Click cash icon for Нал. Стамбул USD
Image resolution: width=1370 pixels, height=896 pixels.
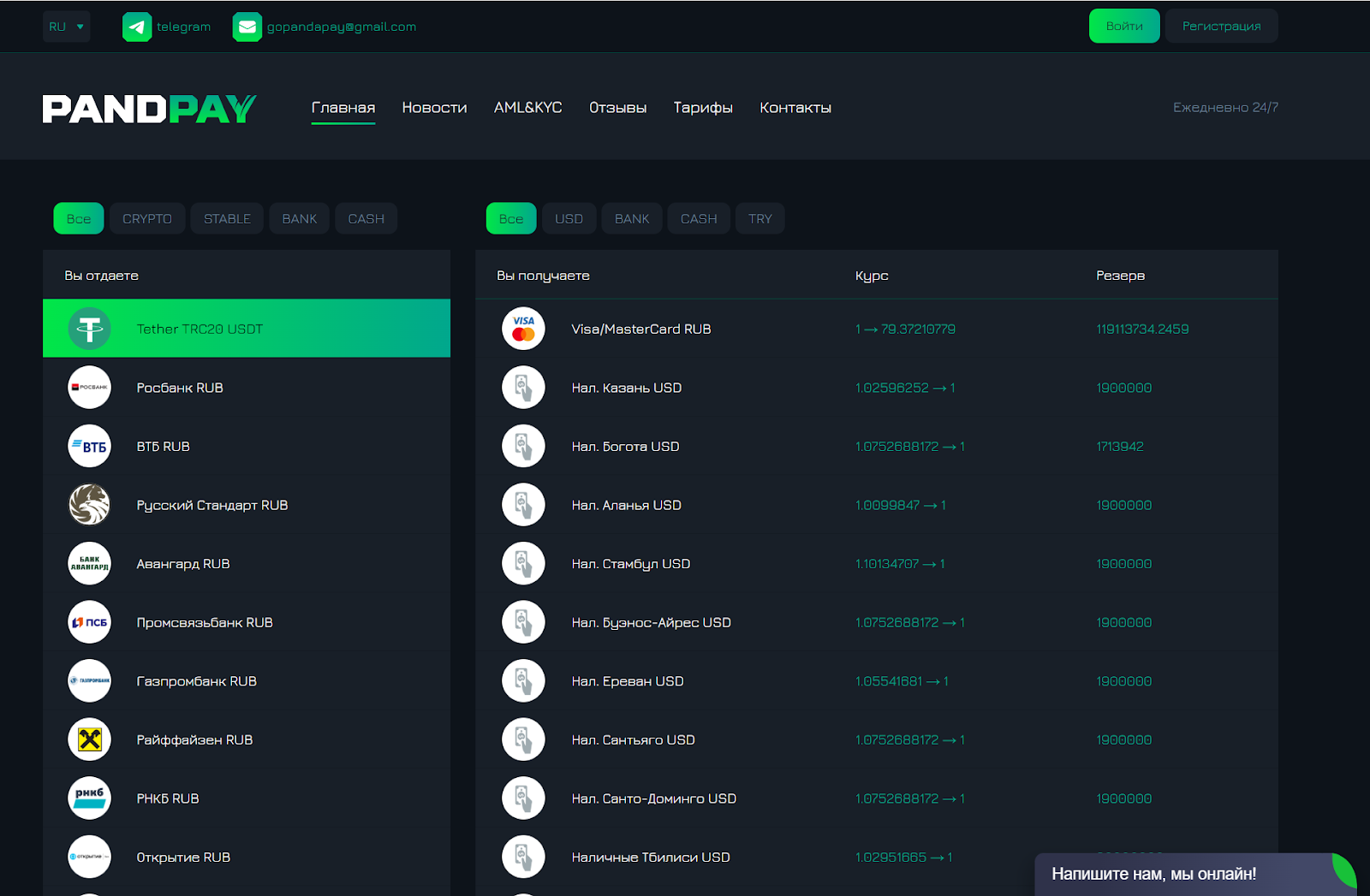point(523,564)
